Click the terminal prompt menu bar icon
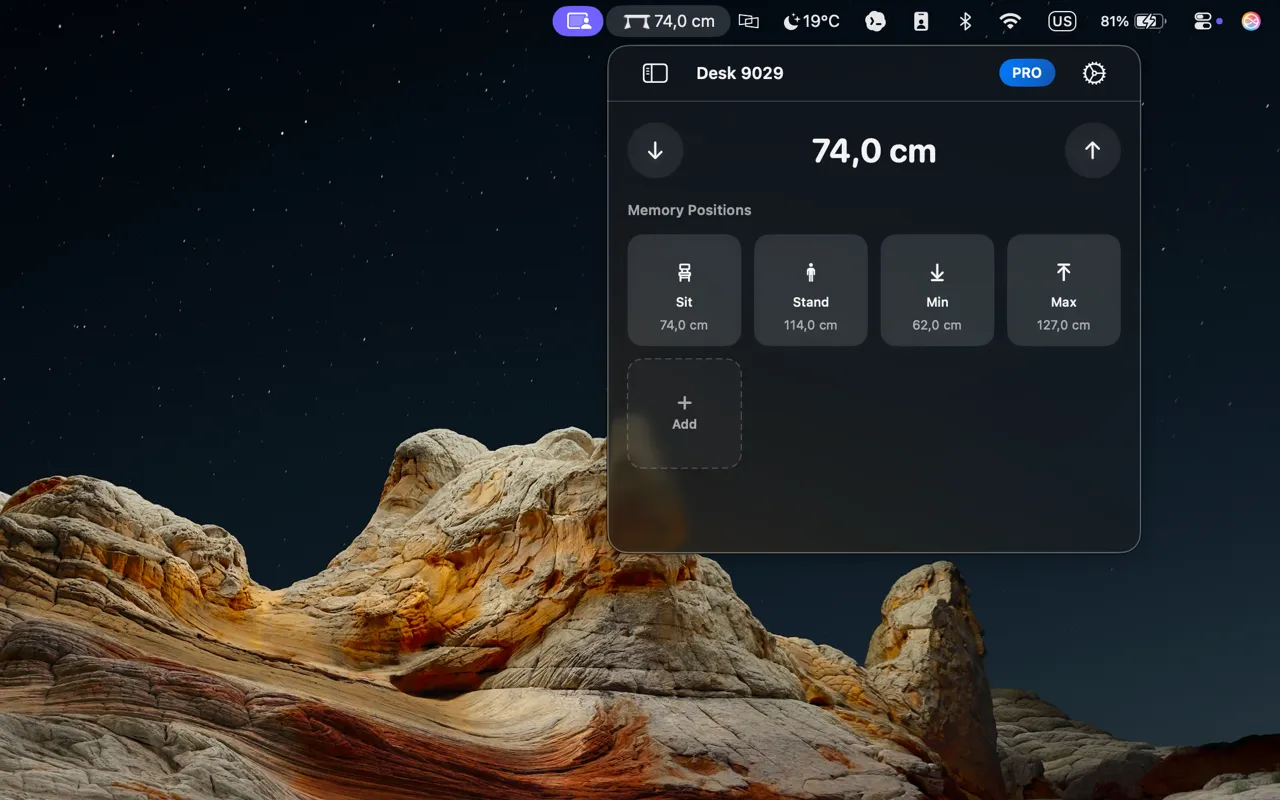This screenshot has width=1280, height=800. pyautogui.click(x=875, y=21)
